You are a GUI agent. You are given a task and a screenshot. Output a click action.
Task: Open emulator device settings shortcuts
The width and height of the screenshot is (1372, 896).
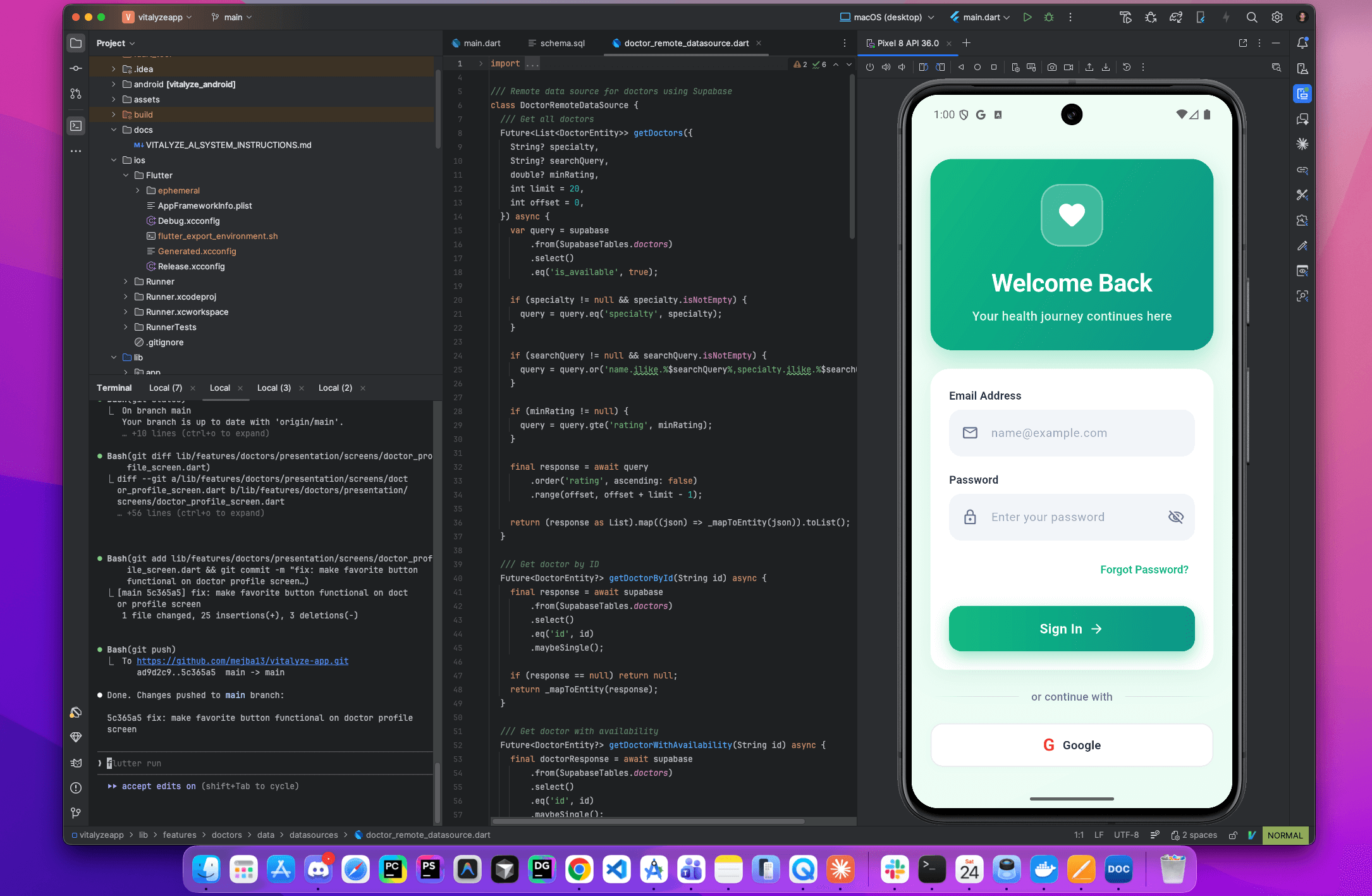[1017, 66]
